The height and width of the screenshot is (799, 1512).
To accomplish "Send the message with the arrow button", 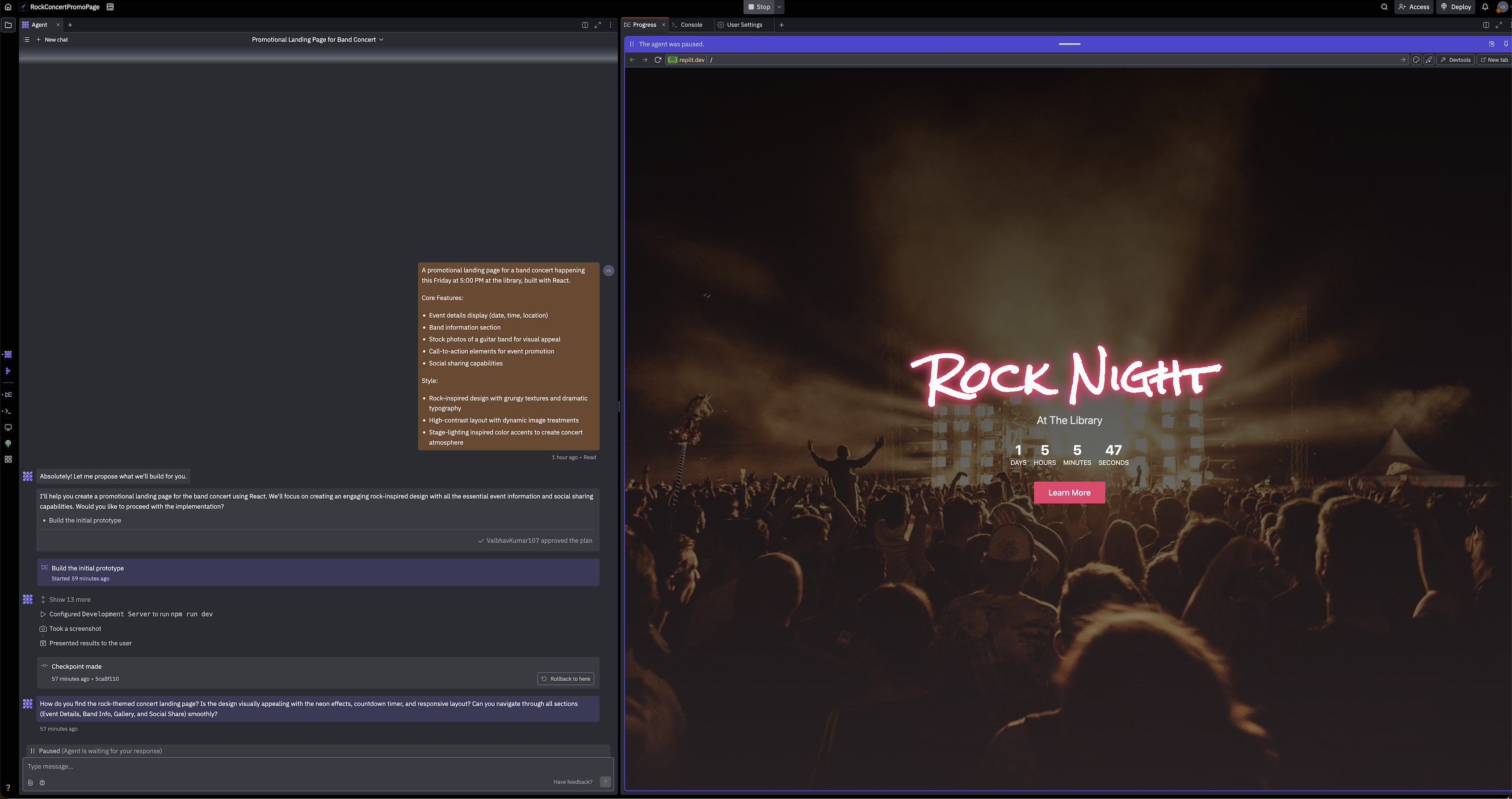I will point(605,782).
